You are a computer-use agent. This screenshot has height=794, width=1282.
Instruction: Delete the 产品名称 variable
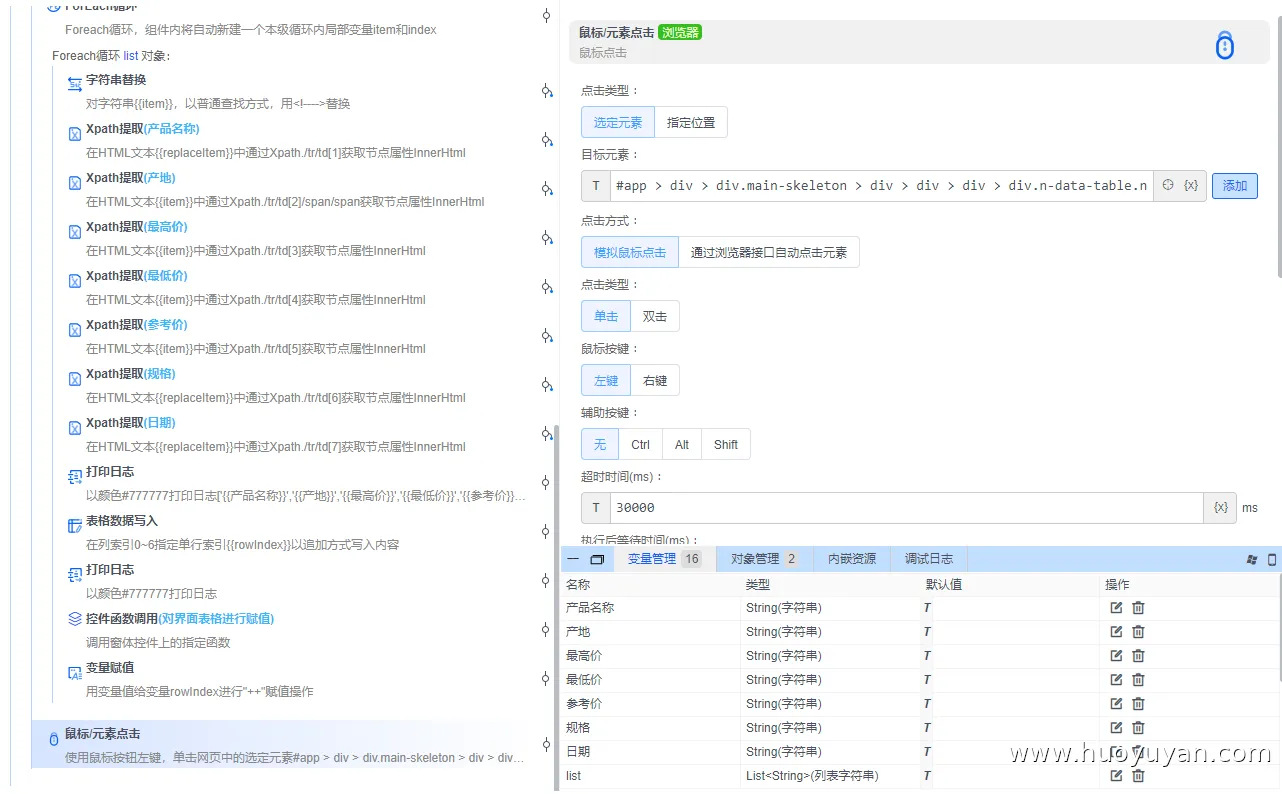(1138, 608)
